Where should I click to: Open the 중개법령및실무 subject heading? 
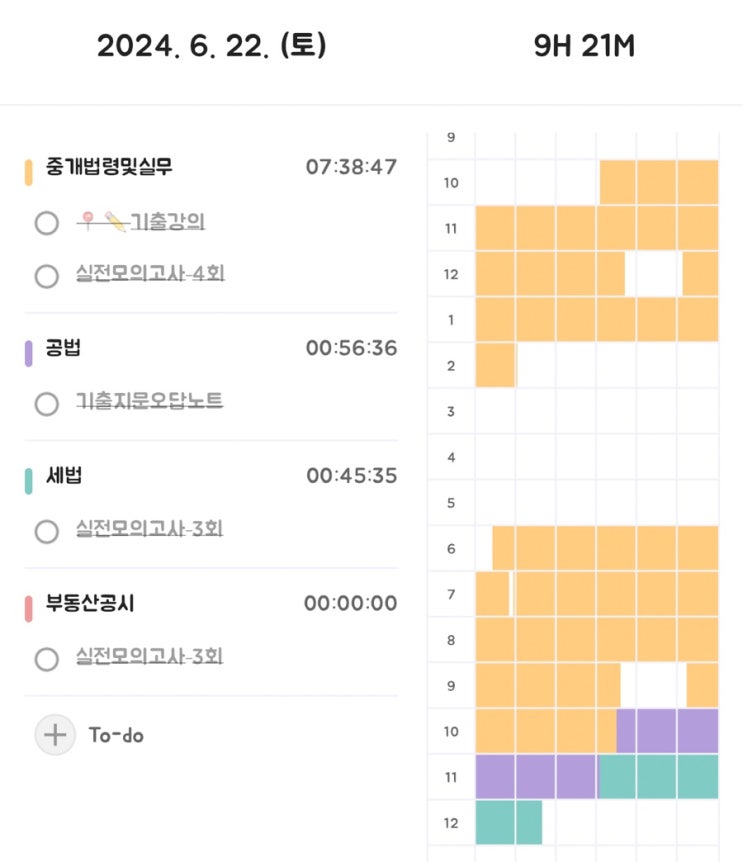(109, 167)
